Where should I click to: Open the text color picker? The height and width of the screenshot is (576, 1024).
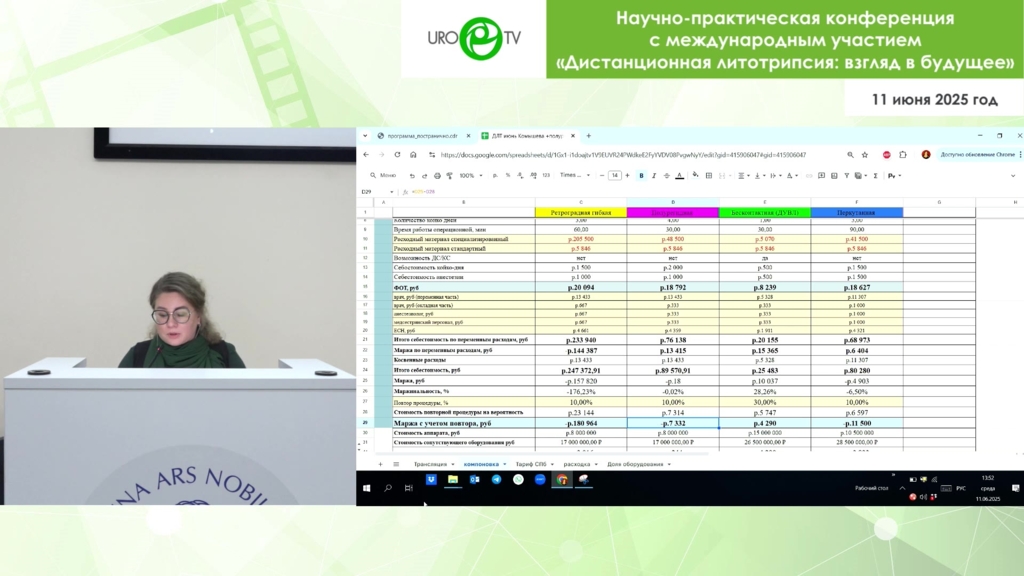click(680, 176)
